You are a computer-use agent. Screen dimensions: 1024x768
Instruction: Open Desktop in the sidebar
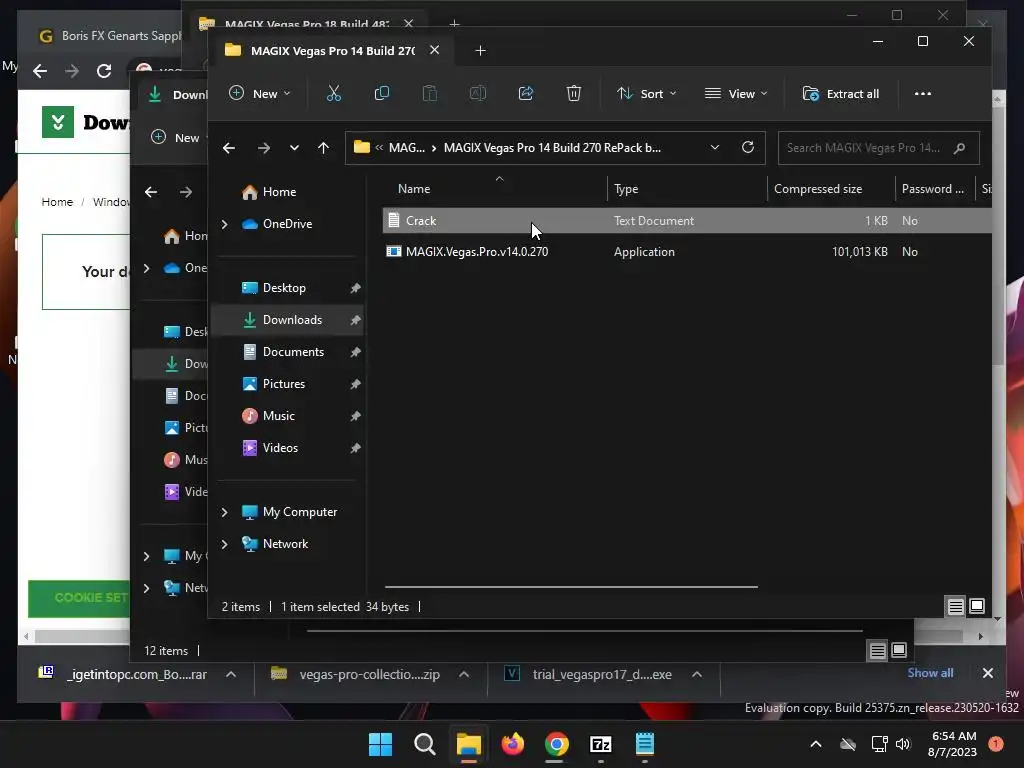tap(284, 288)
